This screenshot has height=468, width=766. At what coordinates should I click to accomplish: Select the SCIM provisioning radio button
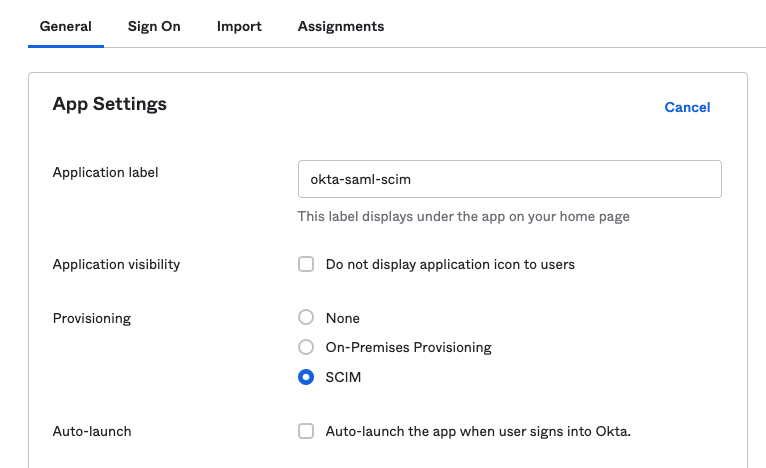306,377
